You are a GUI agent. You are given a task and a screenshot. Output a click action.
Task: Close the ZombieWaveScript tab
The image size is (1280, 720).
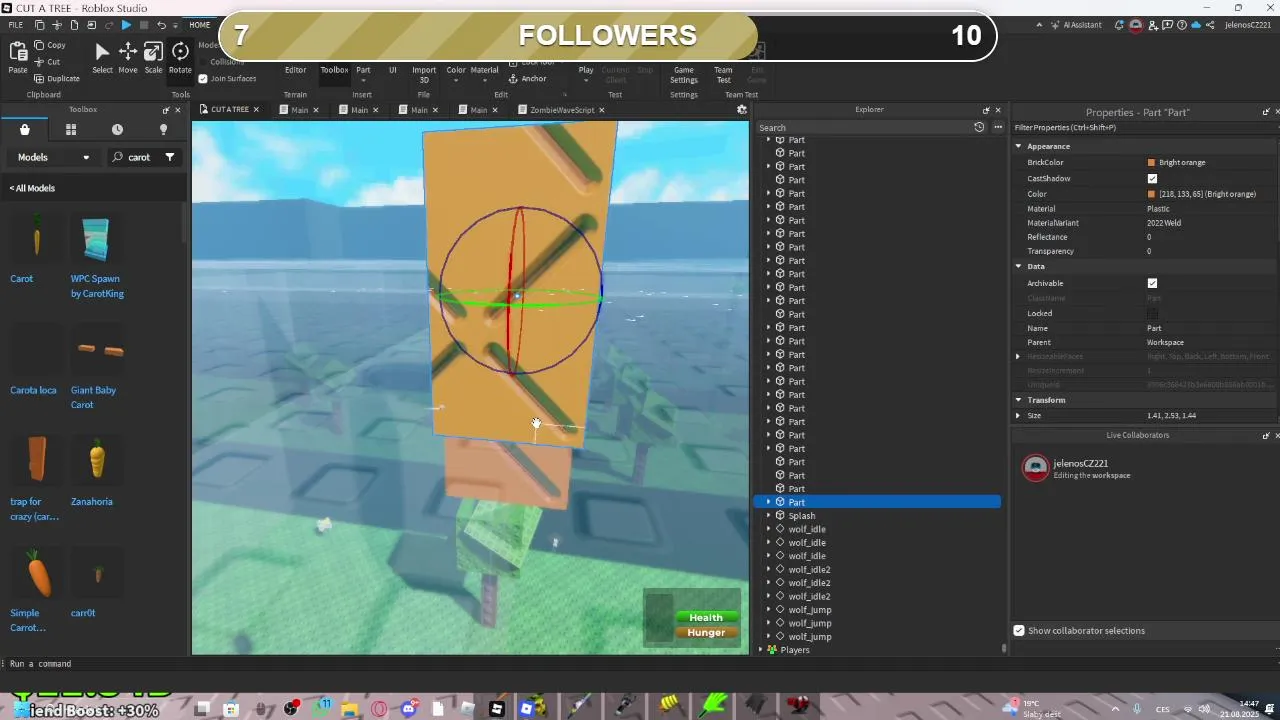point(601,110)
